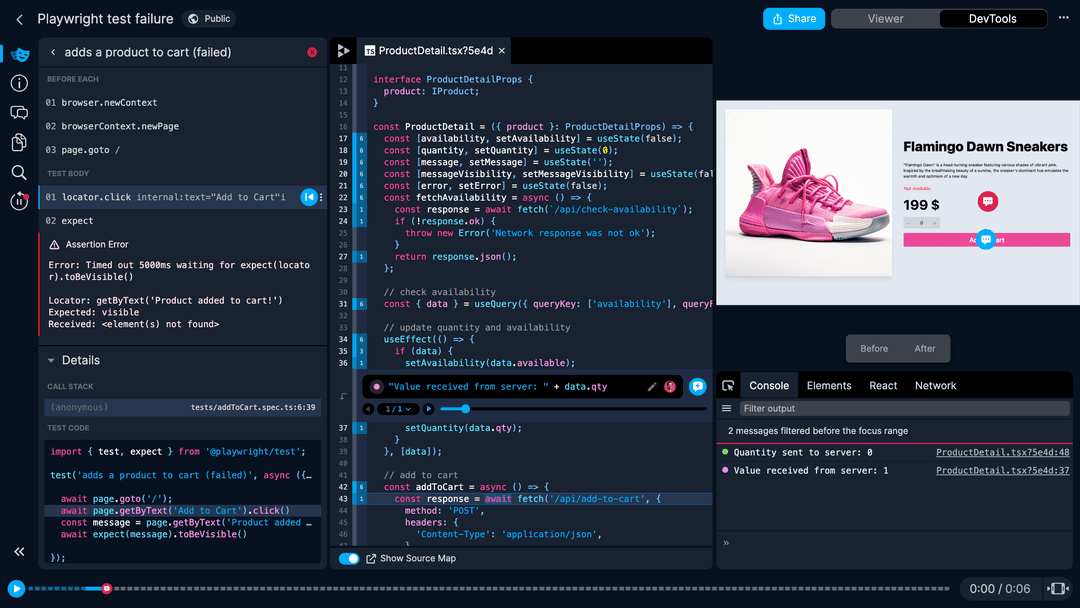Switch to Viewer mode
Screen dimensions: 1080x608
point(885,19)
